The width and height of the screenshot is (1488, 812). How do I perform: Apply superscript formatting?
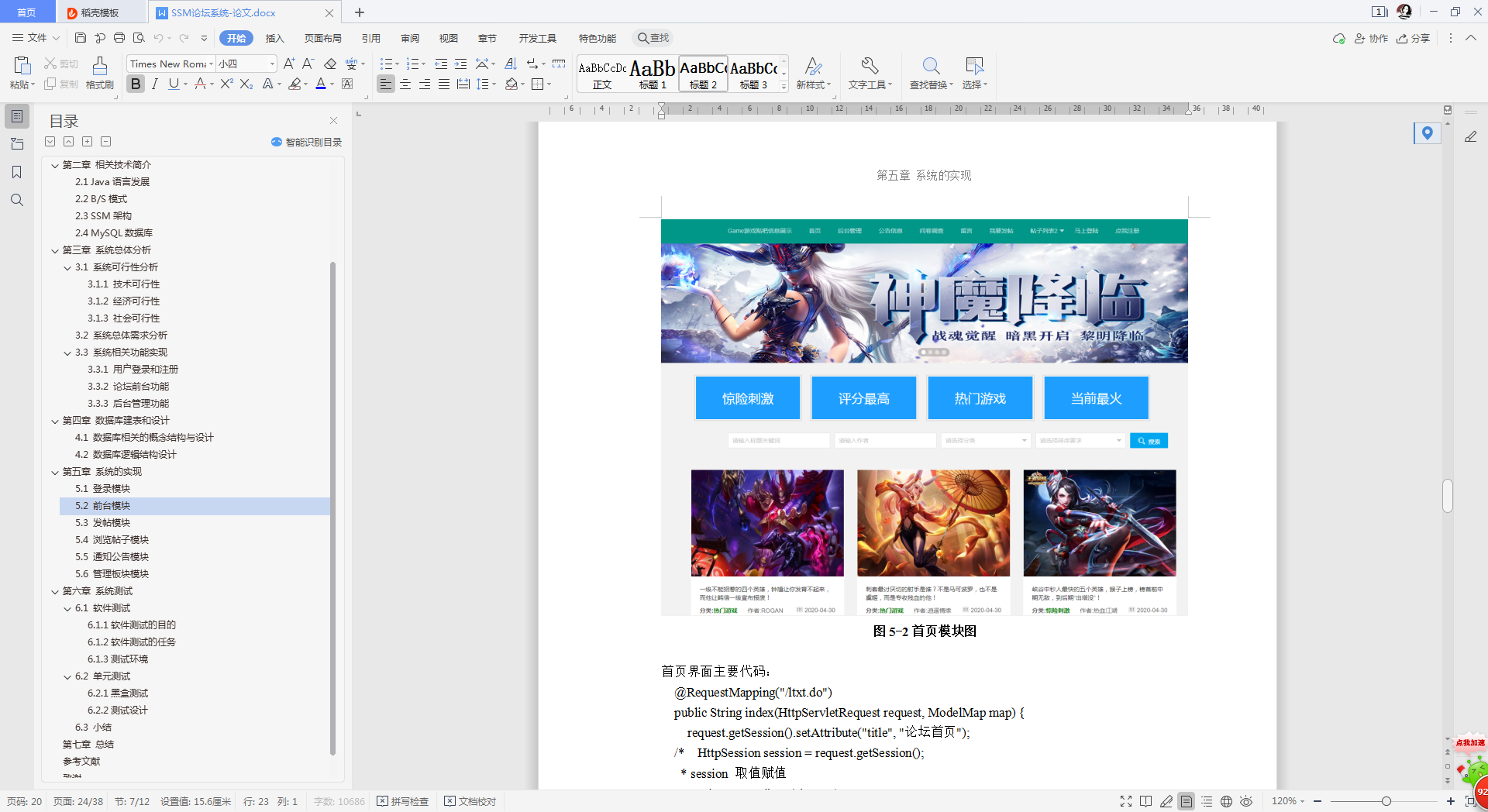(x=226, y=84)
